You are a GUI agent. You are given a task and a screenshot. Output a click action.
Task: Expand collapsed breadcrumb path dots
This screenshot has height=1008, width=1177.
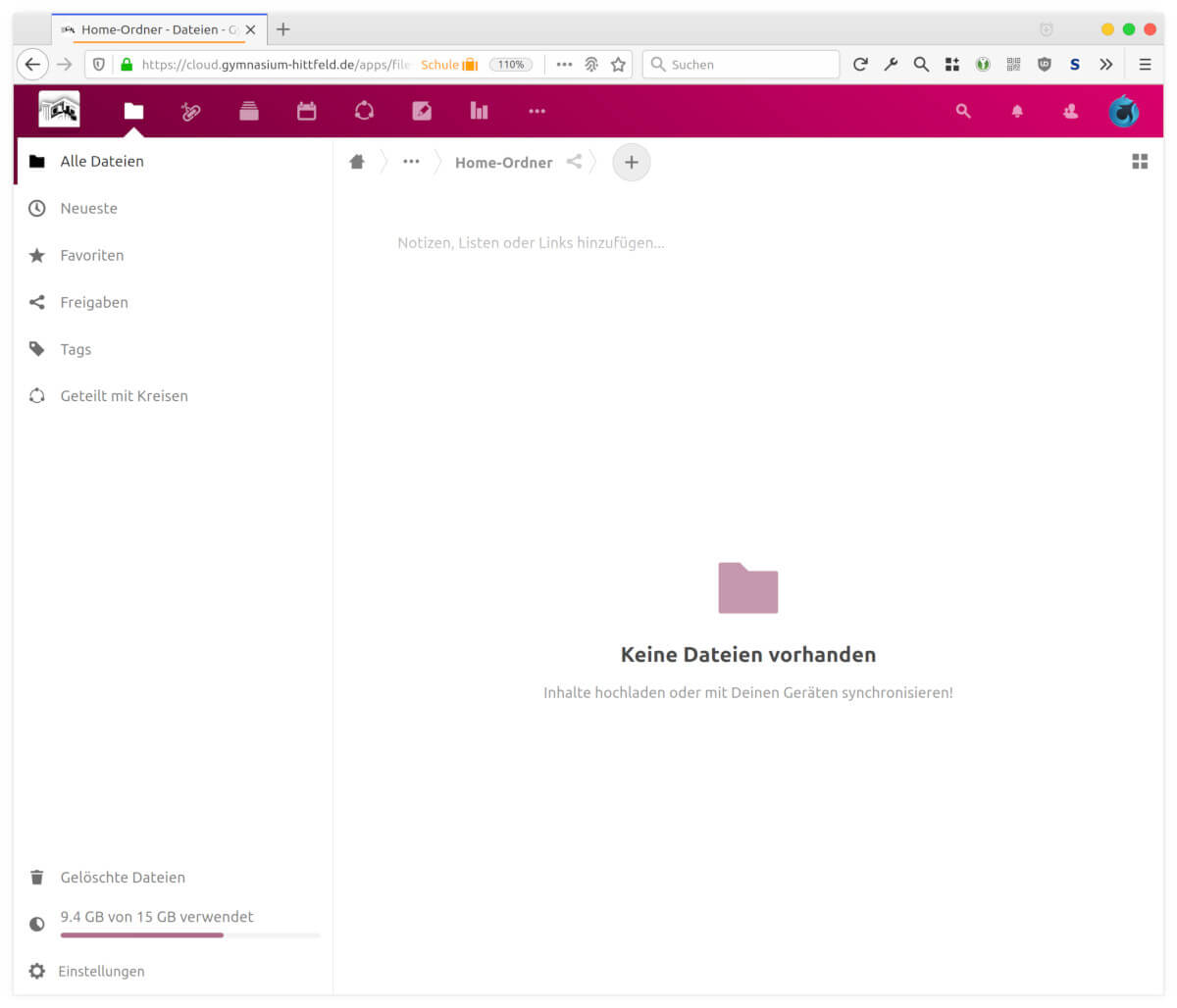(411, 162)
